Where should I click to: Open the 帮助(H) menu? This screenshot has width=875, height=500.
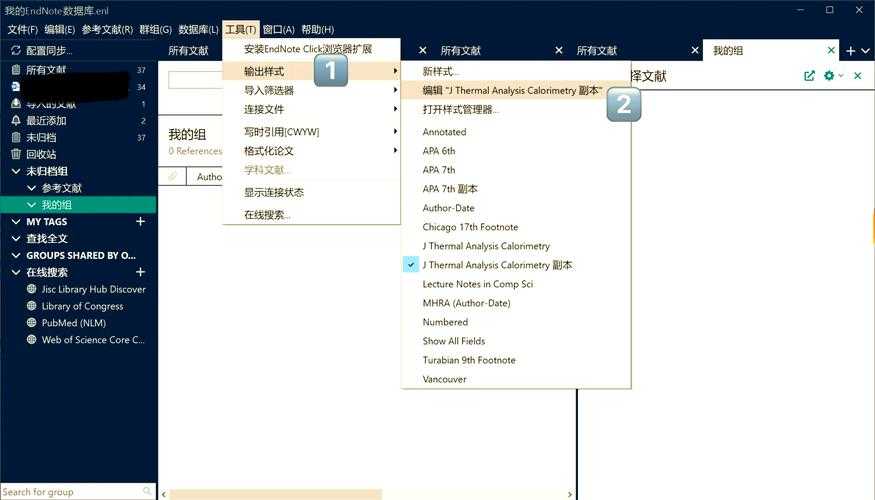point(318,30)
